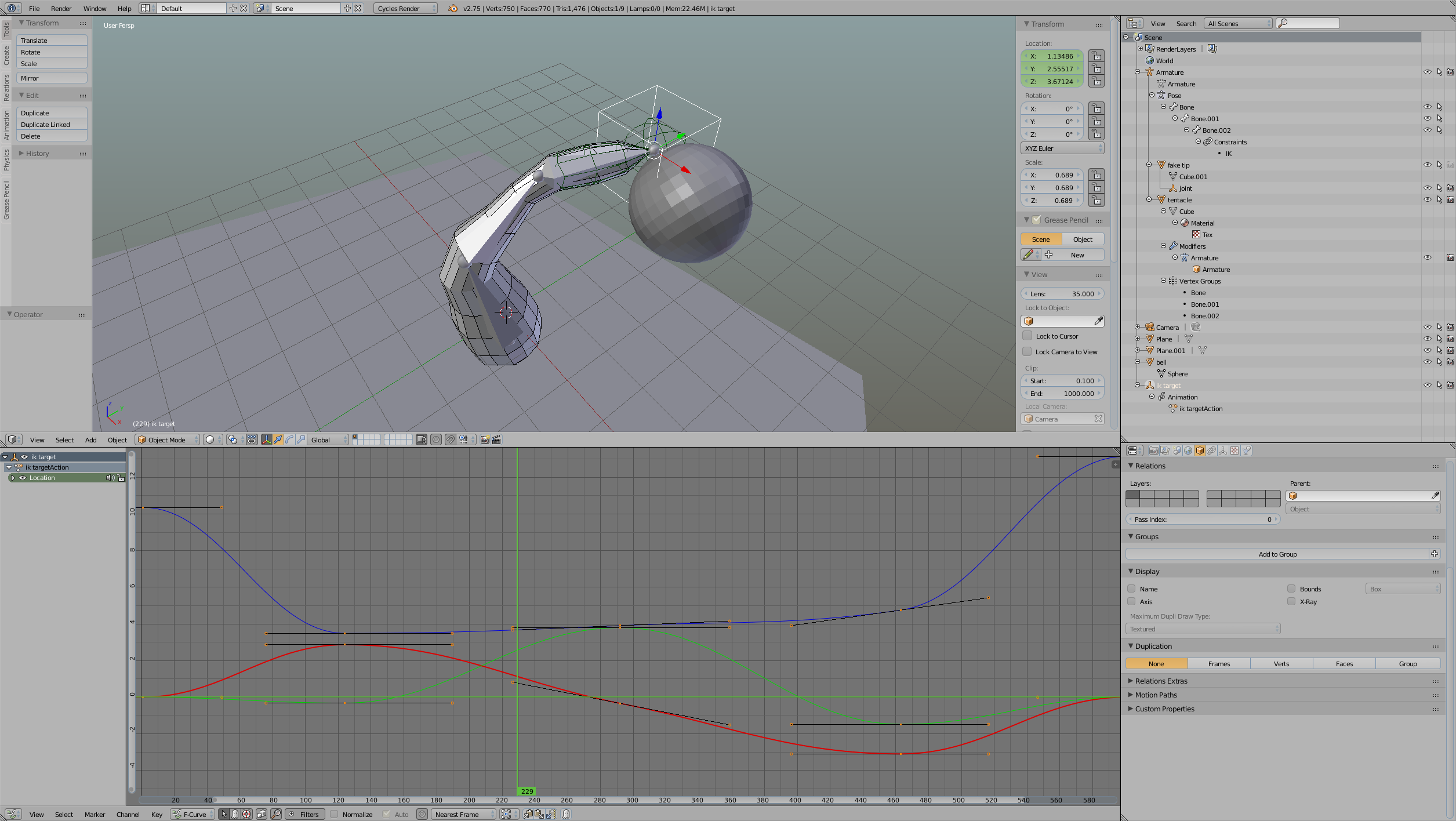Enable Lock Camera to View checkbox
This screenshot has width=1456, height=821.
[x=1027, y=351]
